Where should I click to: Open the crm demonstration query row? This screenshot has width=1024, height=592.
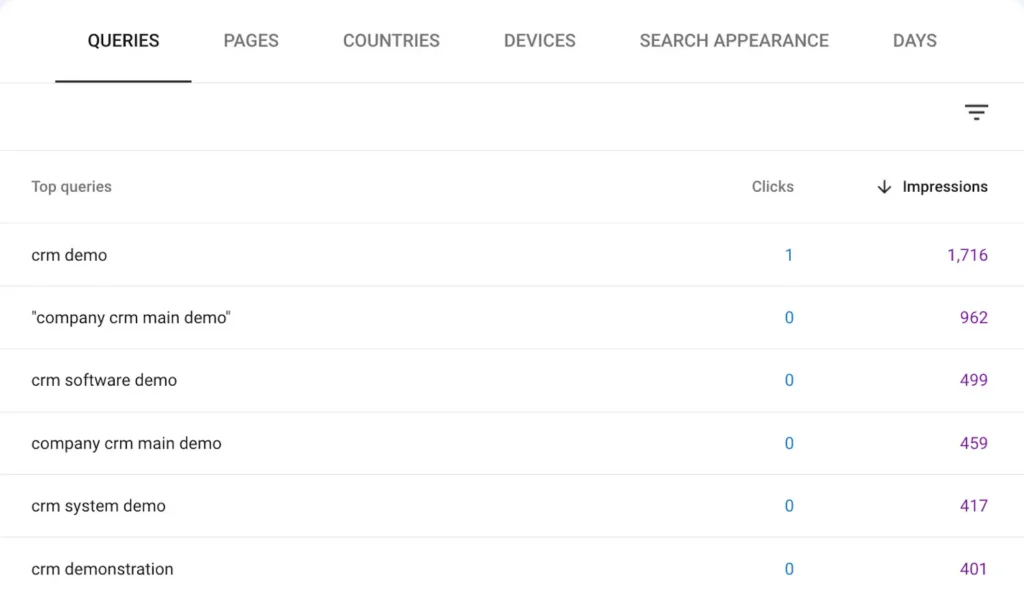click(x=102, y=568)
